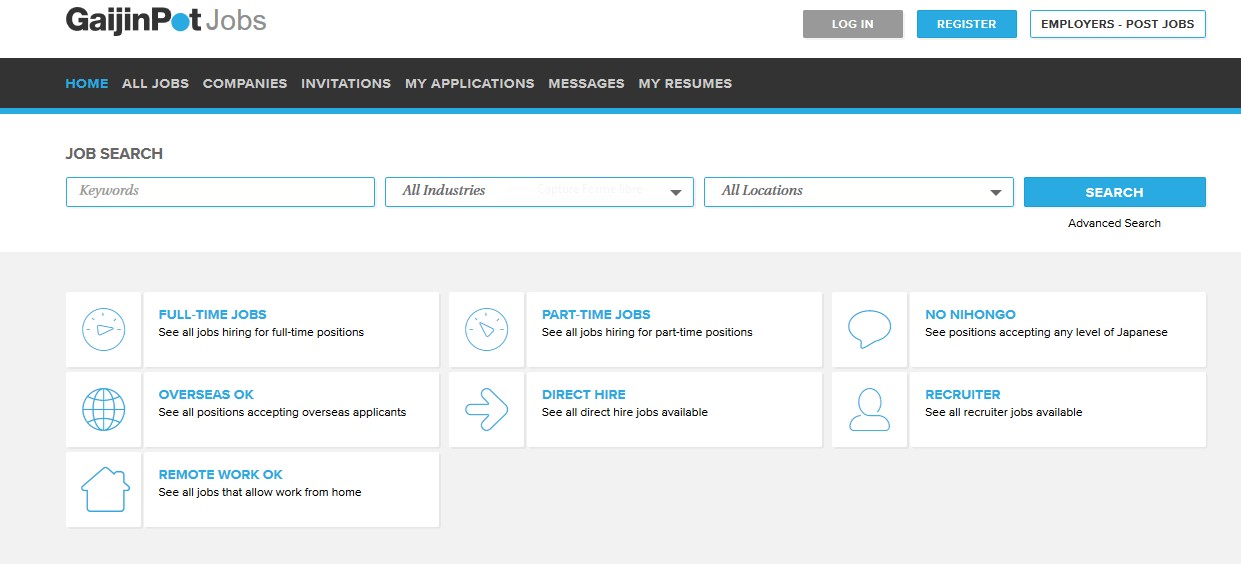This screenshot has width=1241, height=564.
Task: Click 'See all jobs that allow work from home'
Action: click(x=260, y=492)
